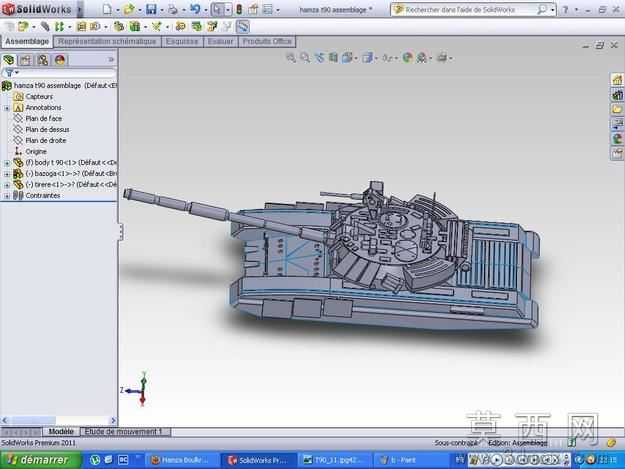
Task: Undo the last action with the blue arrow
Action: (195, 9)
